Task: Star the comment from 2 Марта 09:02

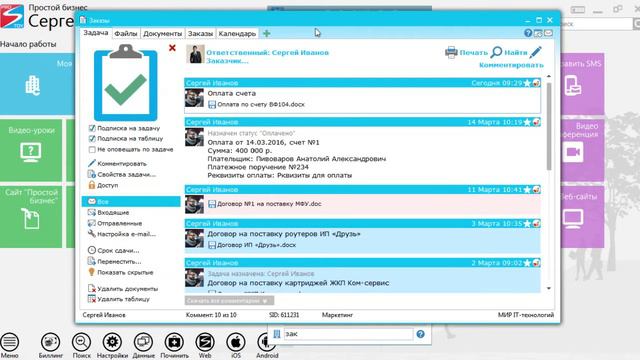Action: 527,263
